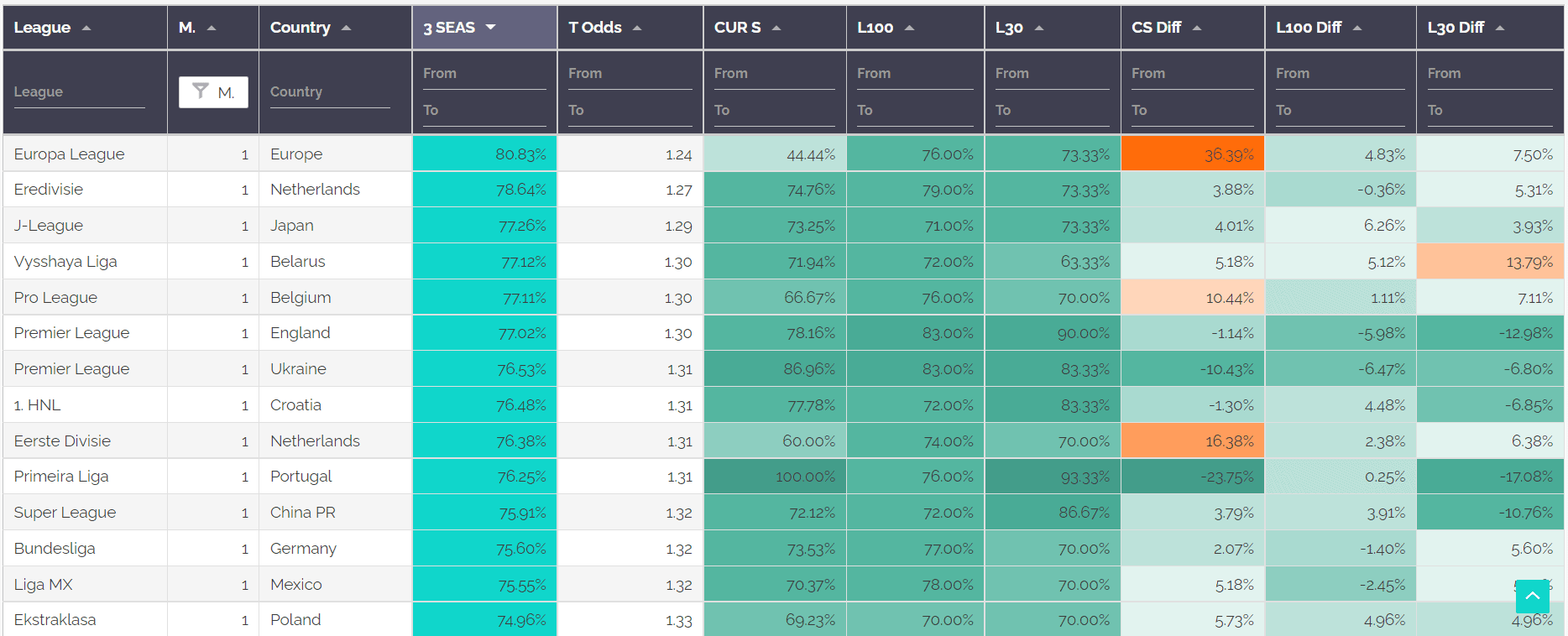Viewport: 1568px width, 636px height.
Task: Focus the CS Diff To field
Action: [x=1192, y=111]
